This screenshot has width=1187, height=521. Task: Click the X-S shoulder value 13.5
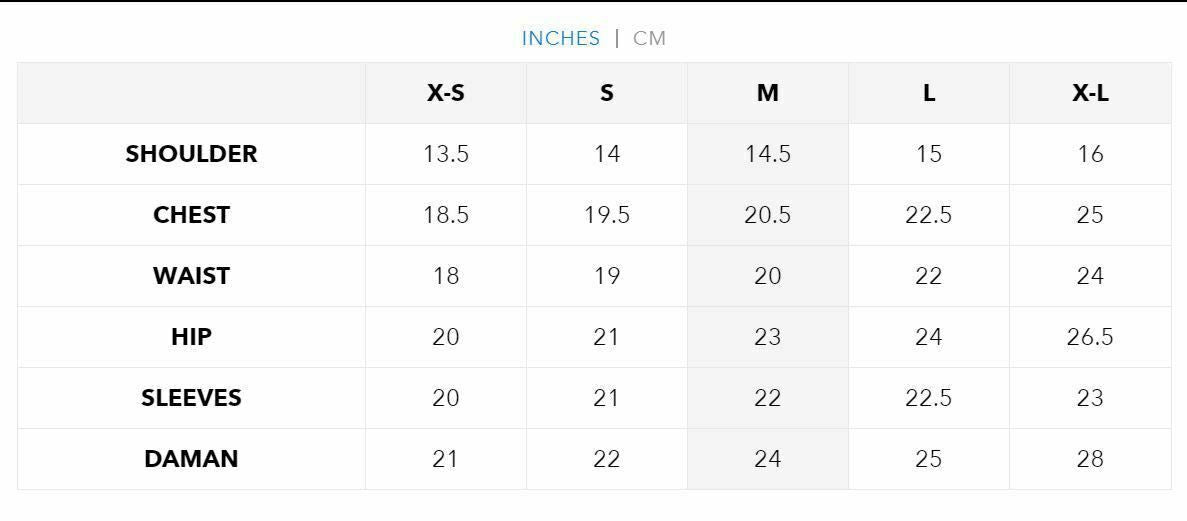point(446,154)
